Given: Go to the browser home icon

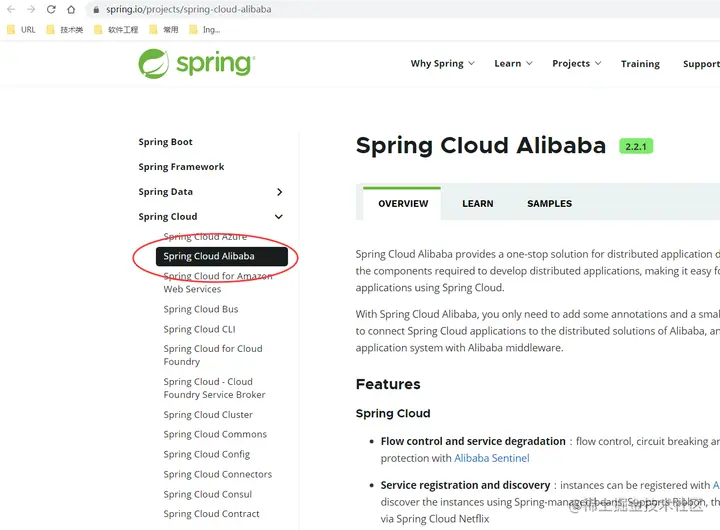Looking at the screenshot, I should pos(71,9).
